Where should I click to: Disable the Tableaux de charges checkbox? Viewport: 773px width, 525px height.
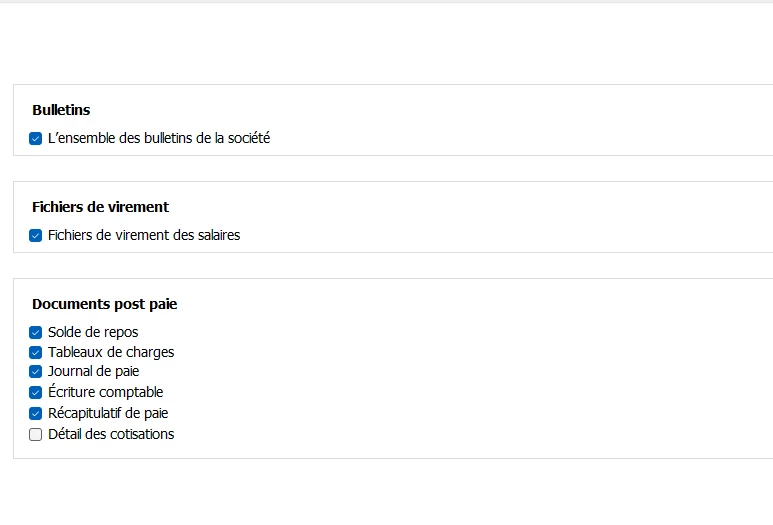36,353
